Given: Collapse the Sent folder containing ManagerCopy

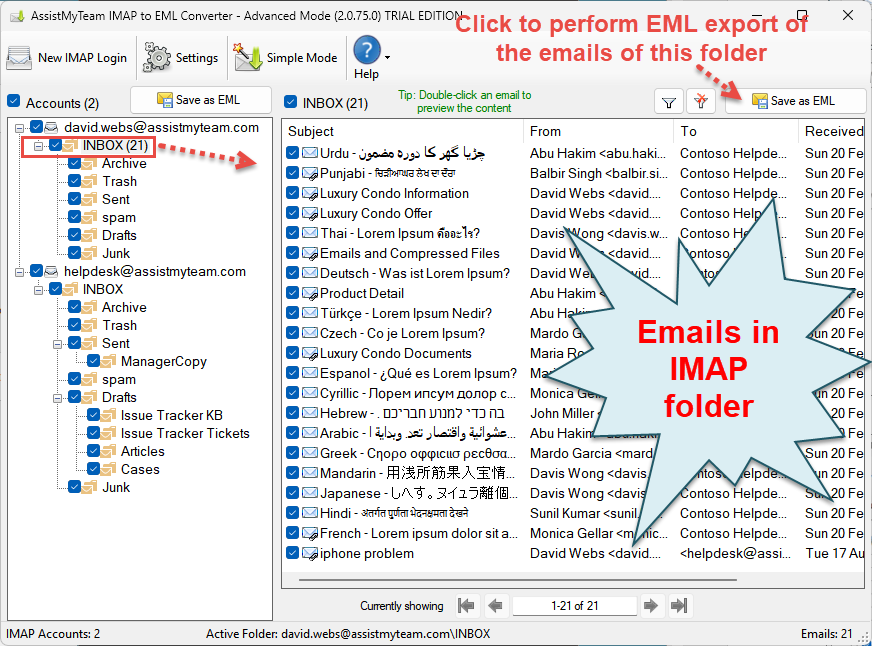Looking at the screenshot, I should click(57, 344).
